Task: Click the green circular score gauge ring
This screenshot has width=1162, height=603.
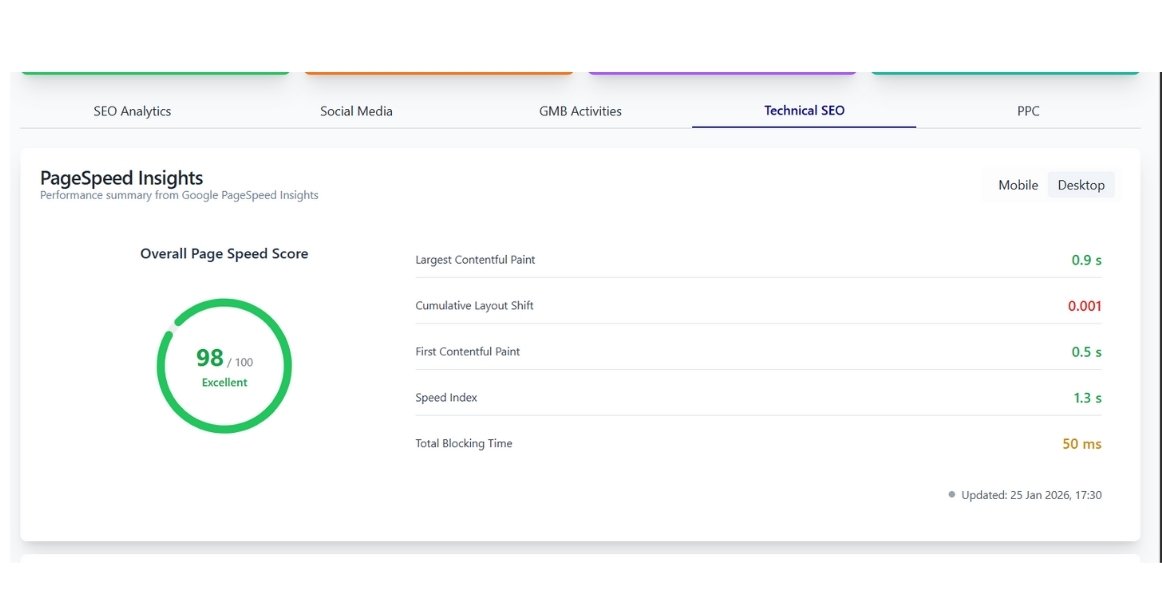Action: [x=224, y=301]
